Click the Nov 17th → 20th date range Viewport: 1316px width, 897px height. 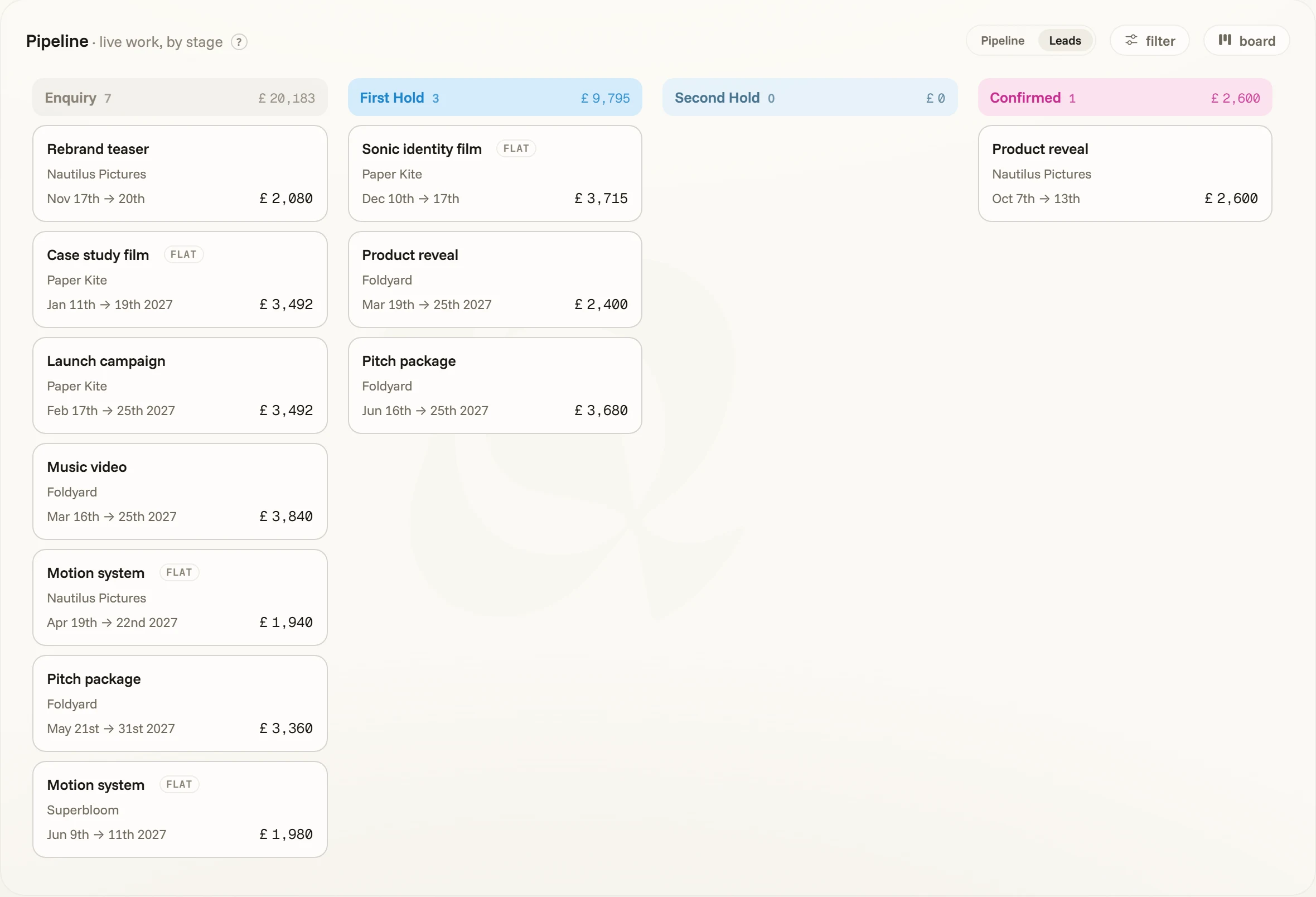point(96,199)
